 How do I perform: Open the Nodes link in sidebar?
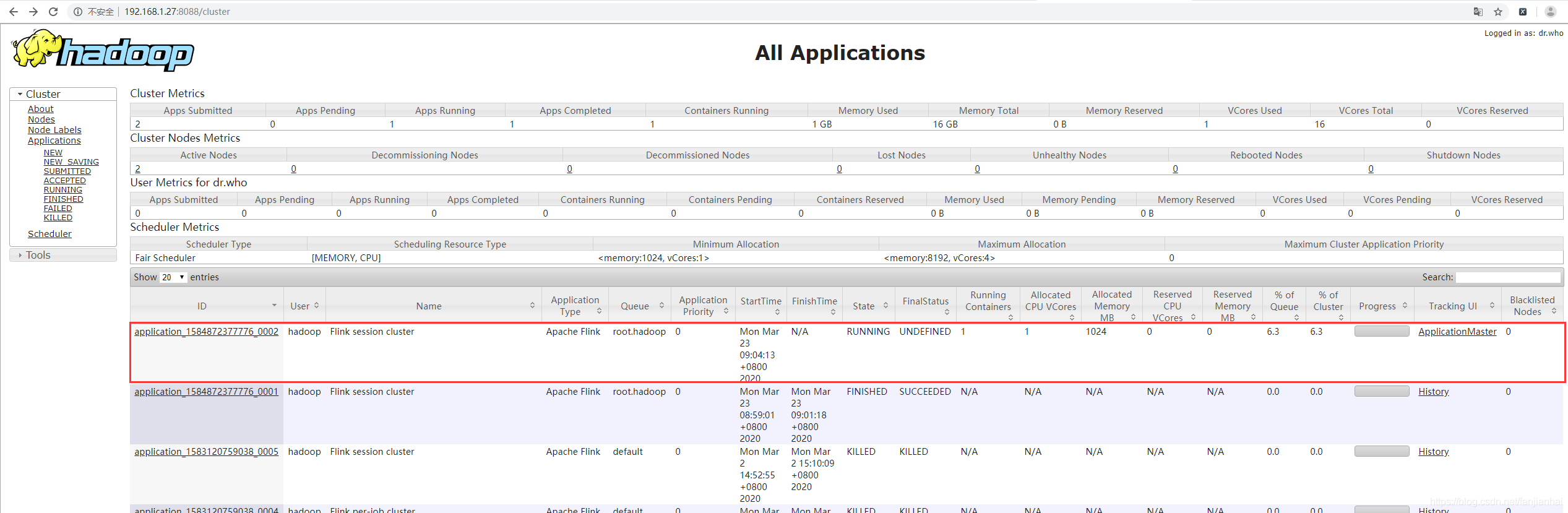tap(41, 119)
